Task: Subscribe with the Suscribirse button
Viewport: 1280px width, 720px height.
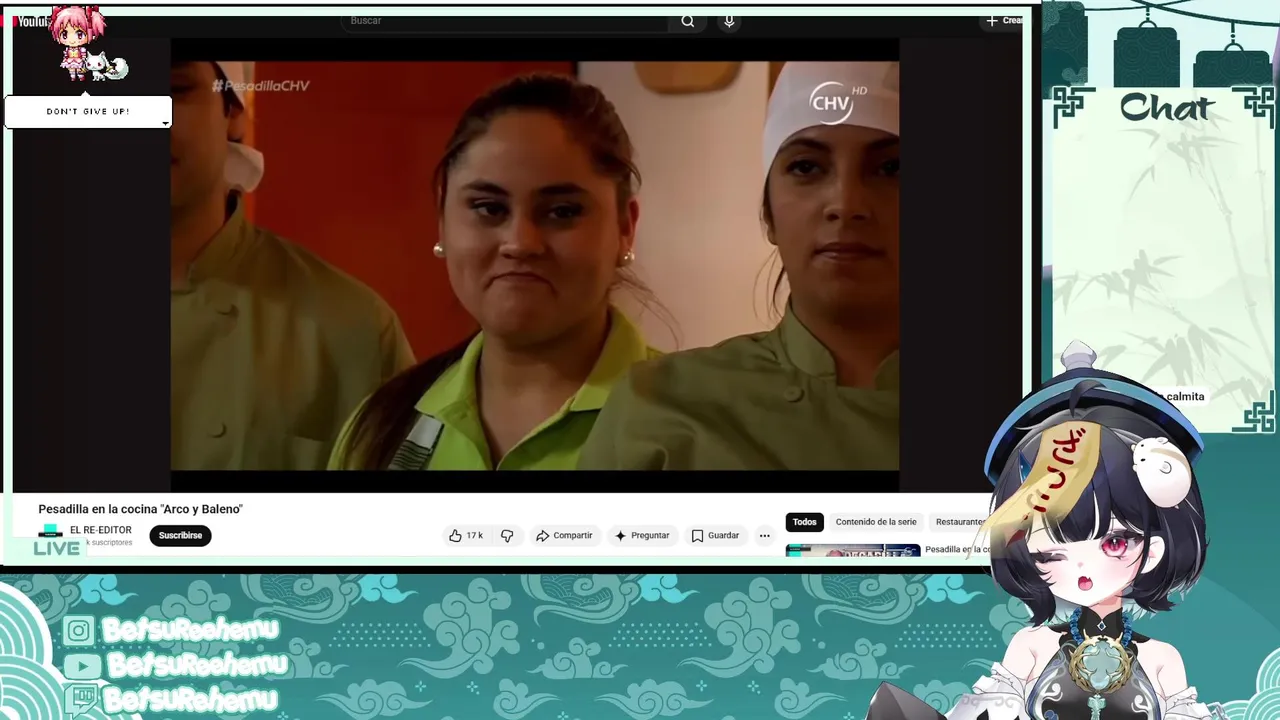Action: point(180,536)
